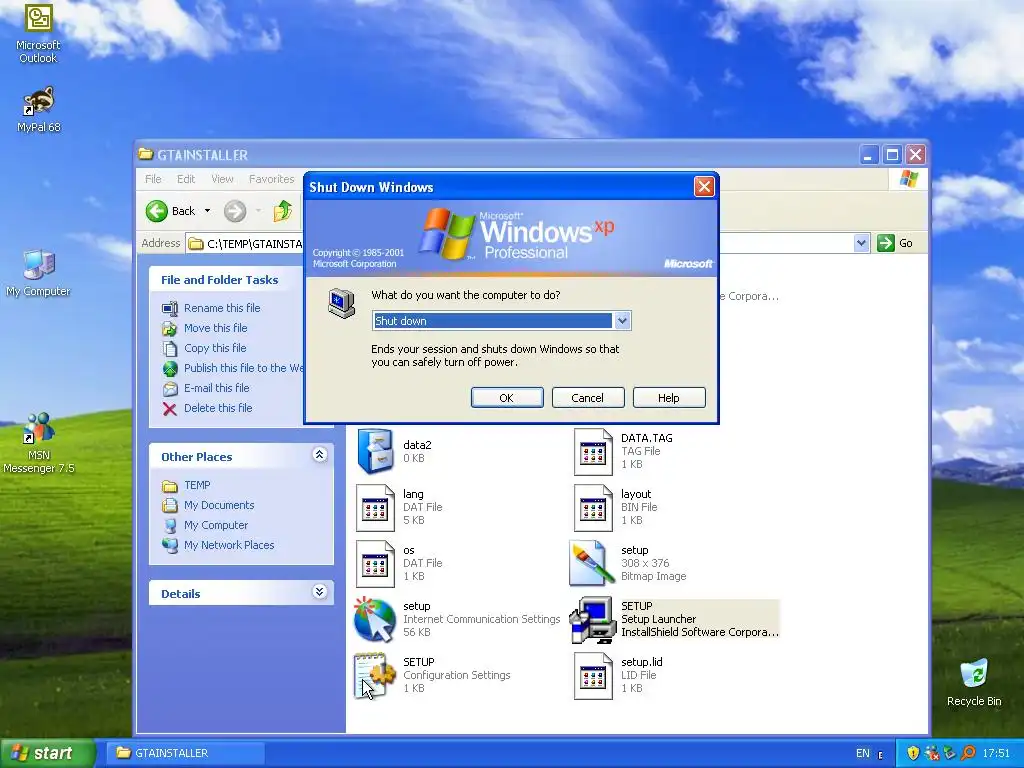Viewport: 1024px width, 768px height.
Task: Click Copy this file link
Action: click(215, 348)
